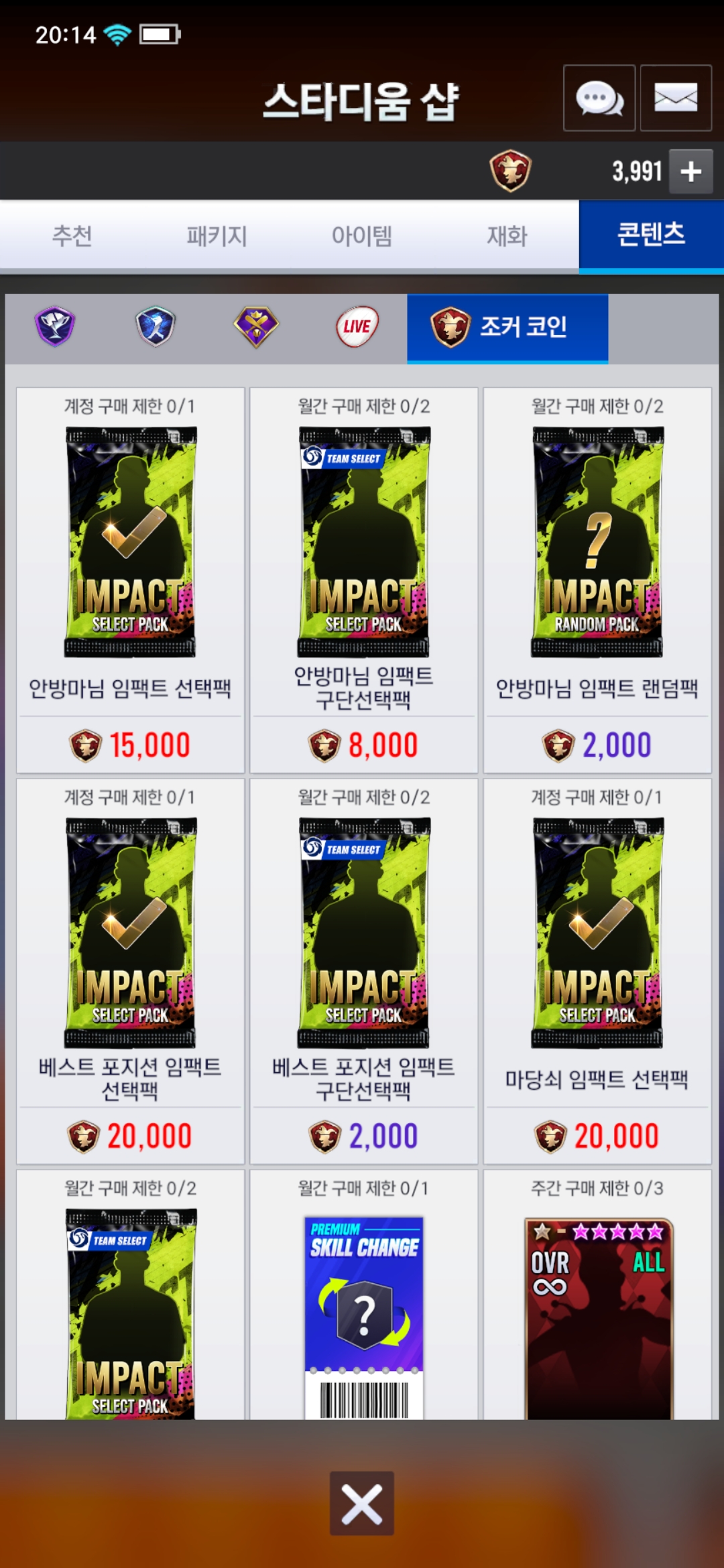Tap the joker coin icon in balance bar

coord(510,170)
